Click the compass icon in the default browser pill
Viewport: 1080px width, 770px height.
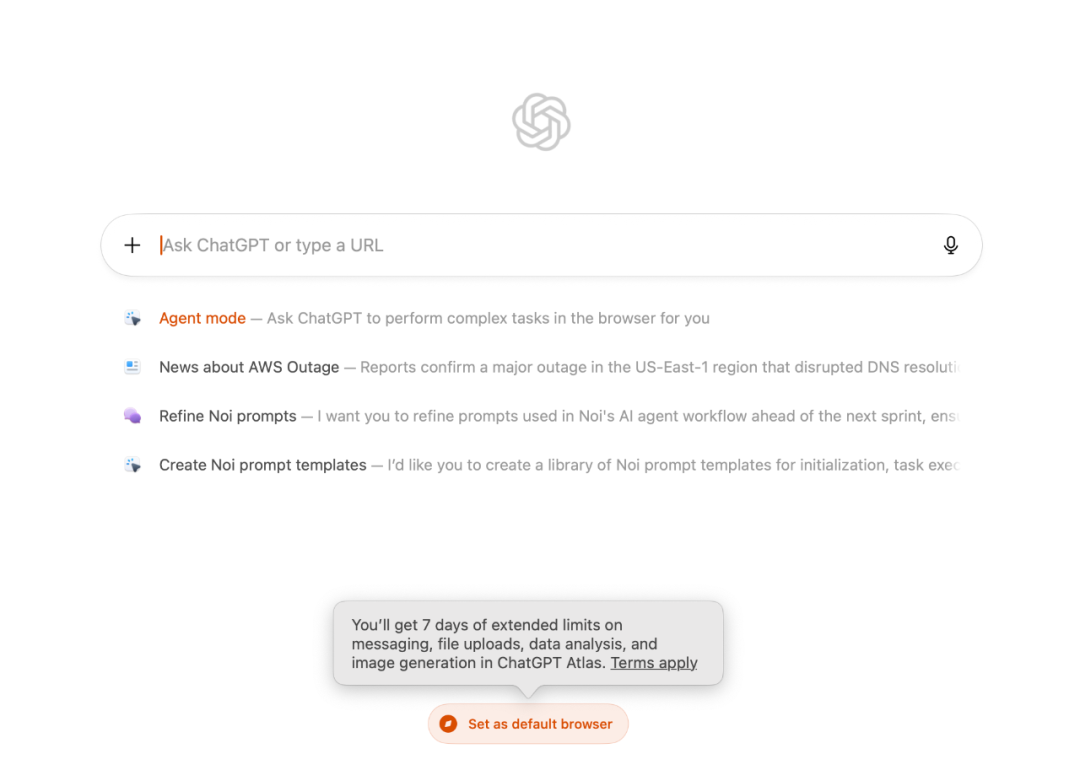click(449, 724)
